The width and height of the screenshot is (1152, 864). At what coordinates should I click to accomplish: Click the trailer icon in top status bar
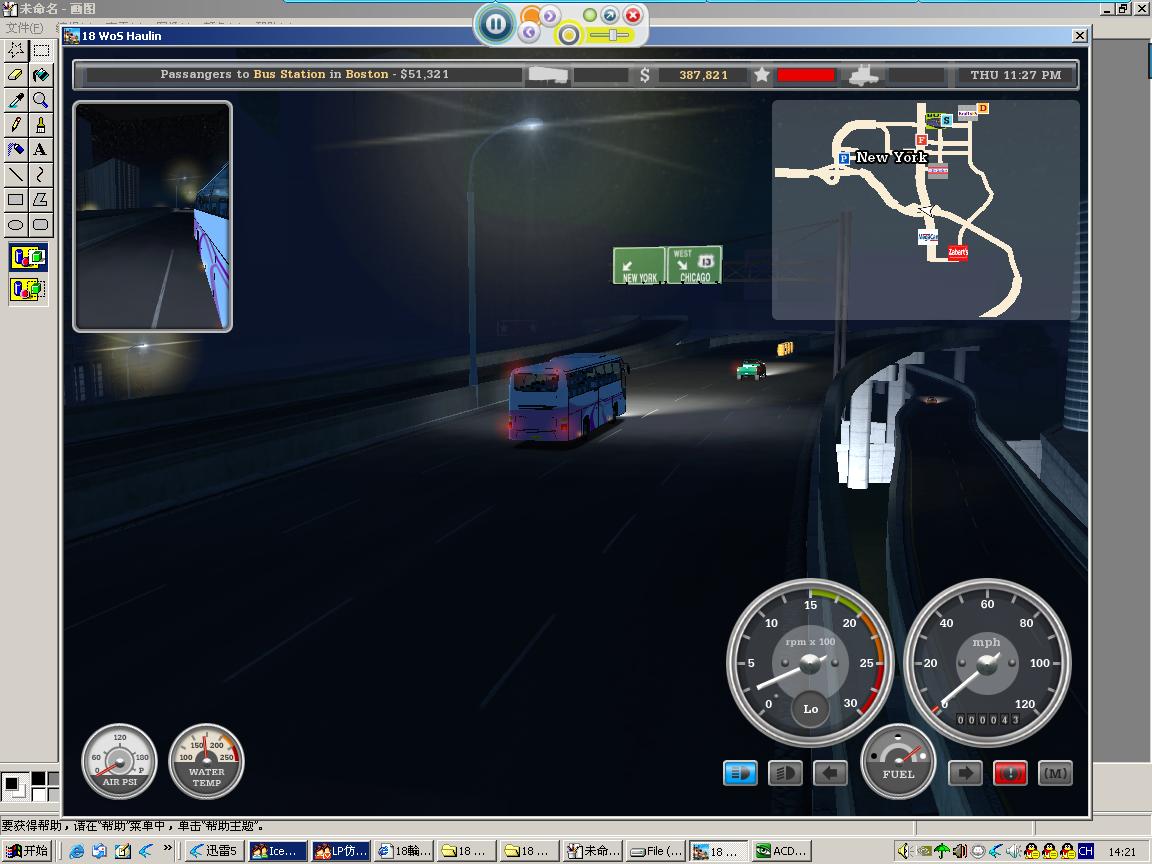(547, 75)
